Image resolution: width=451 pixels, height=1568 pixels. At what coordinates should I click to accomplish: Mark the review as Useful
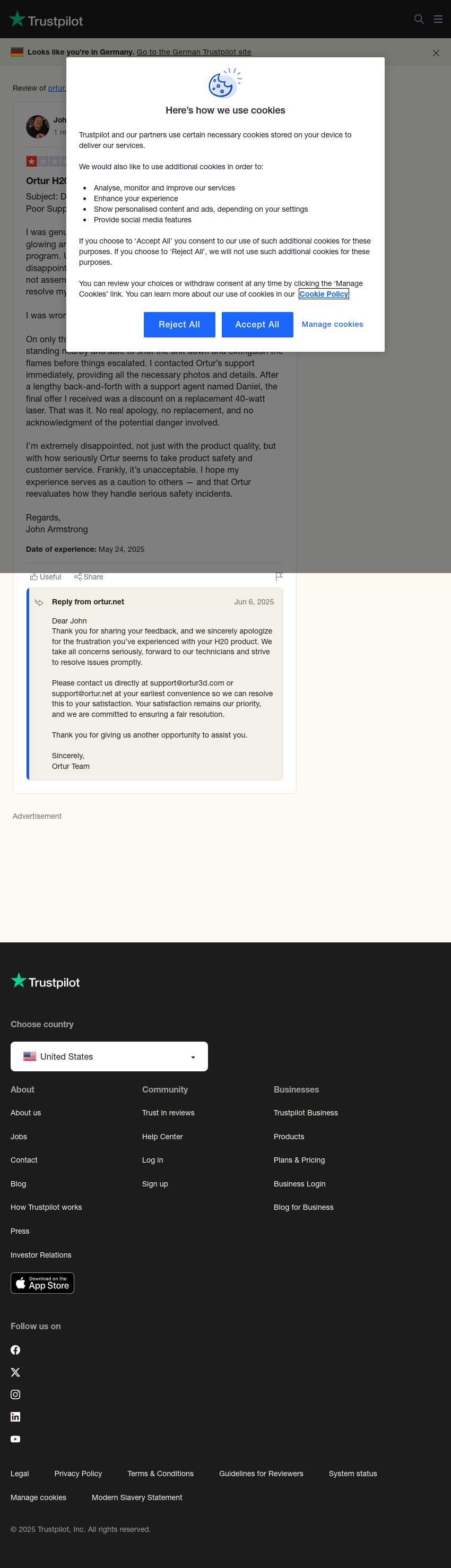pyautogui.click(x=46, y=577)
